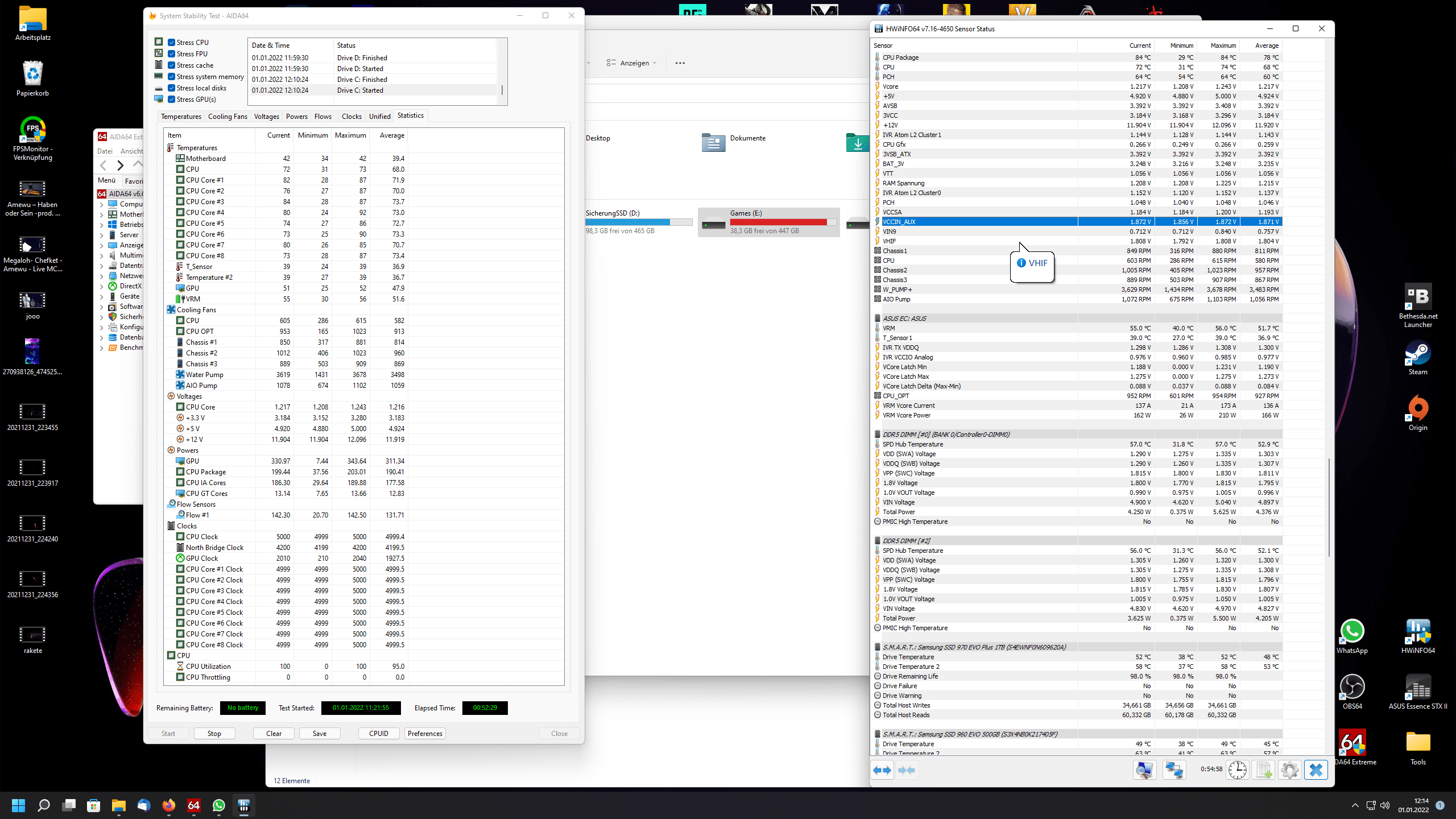Click the CPUID button
The image size is (1456, 819).
point(379,734)
